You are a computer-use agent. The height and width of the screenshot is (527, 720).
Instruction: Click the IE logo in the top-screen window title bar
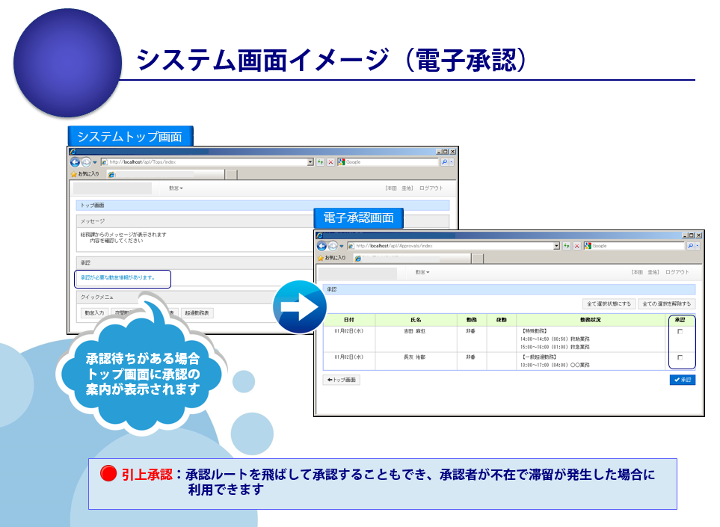point(73,151)
